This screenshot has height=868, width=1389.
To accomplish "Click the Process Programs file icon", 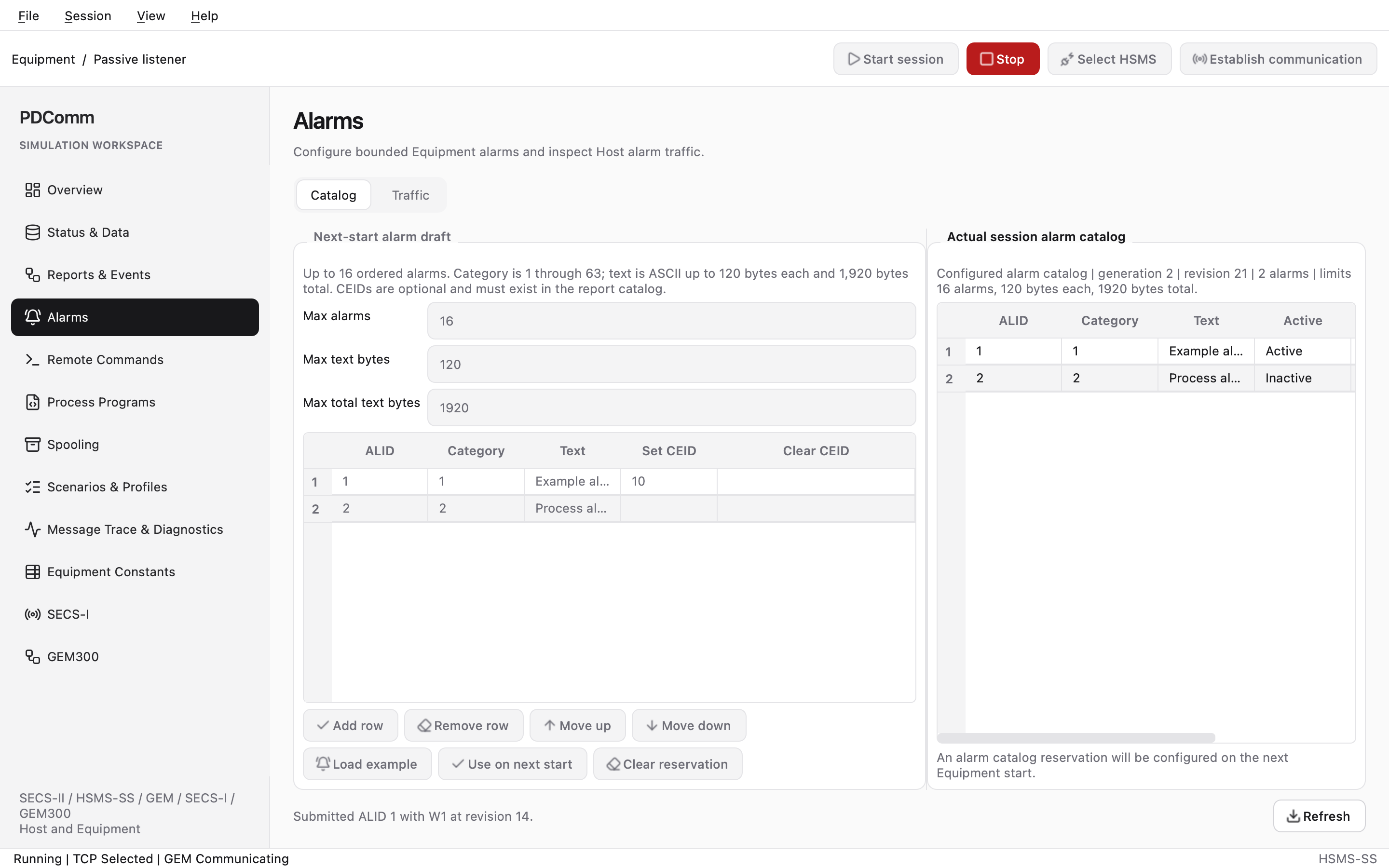I will coord(33,403).
